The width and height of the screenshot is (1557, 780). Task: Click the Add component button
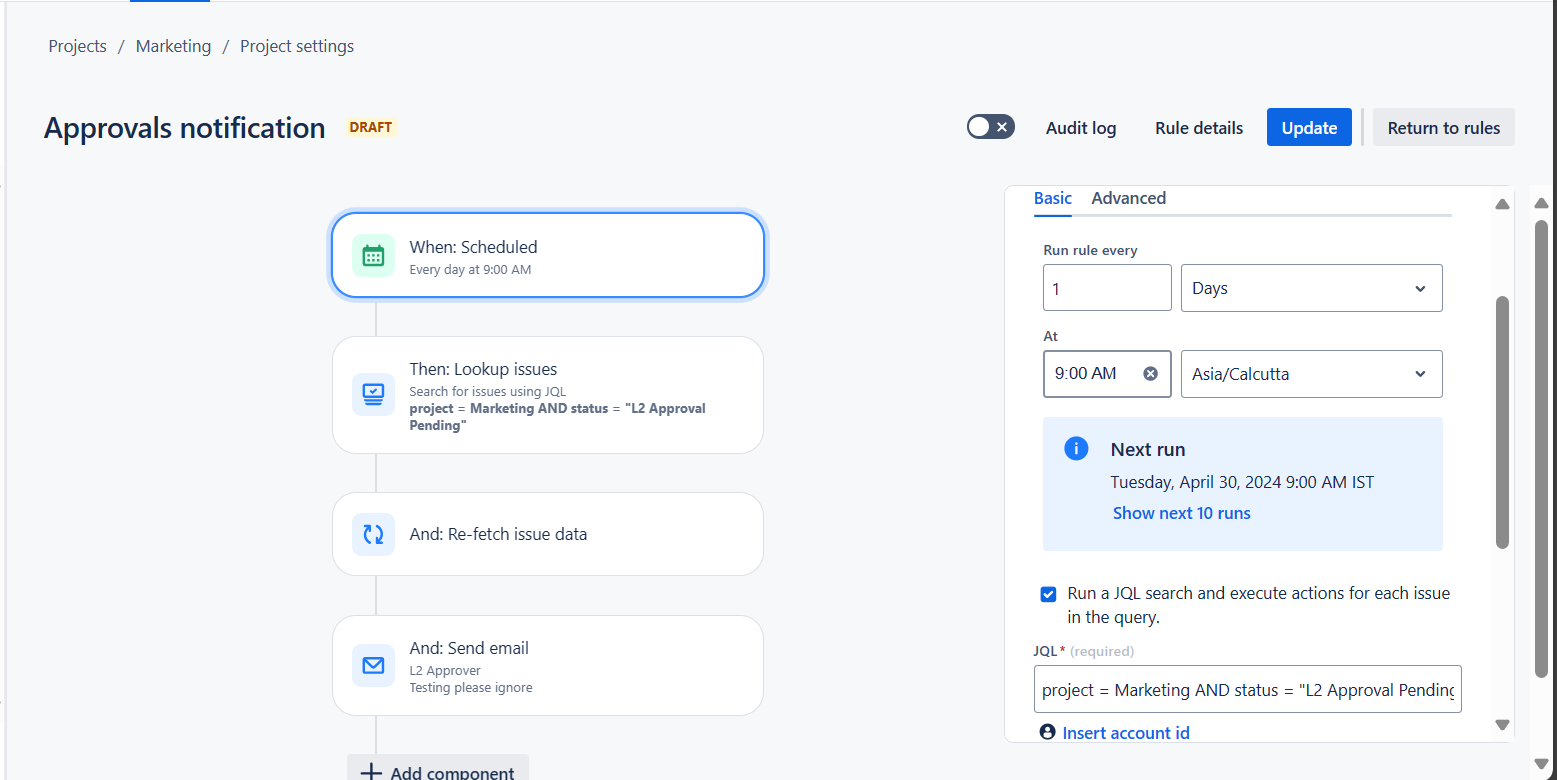[438, 768]
